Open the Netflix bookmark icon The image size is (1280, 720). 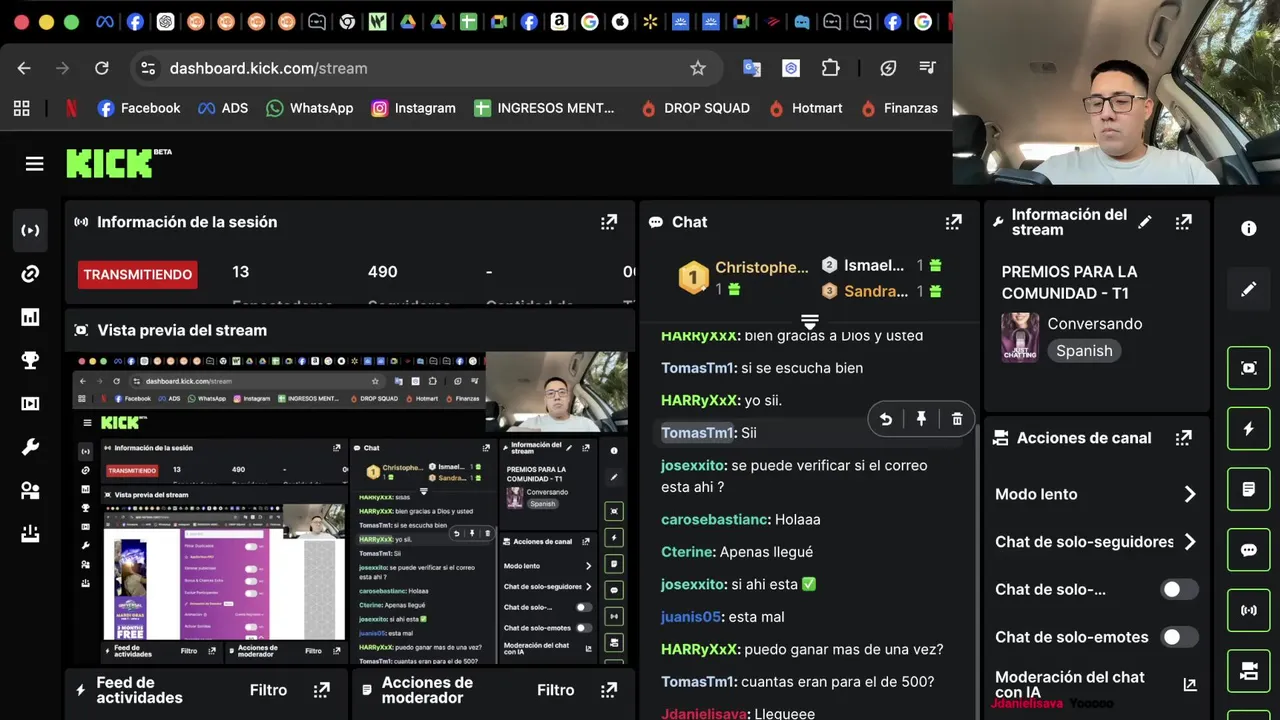click(71, 108)
